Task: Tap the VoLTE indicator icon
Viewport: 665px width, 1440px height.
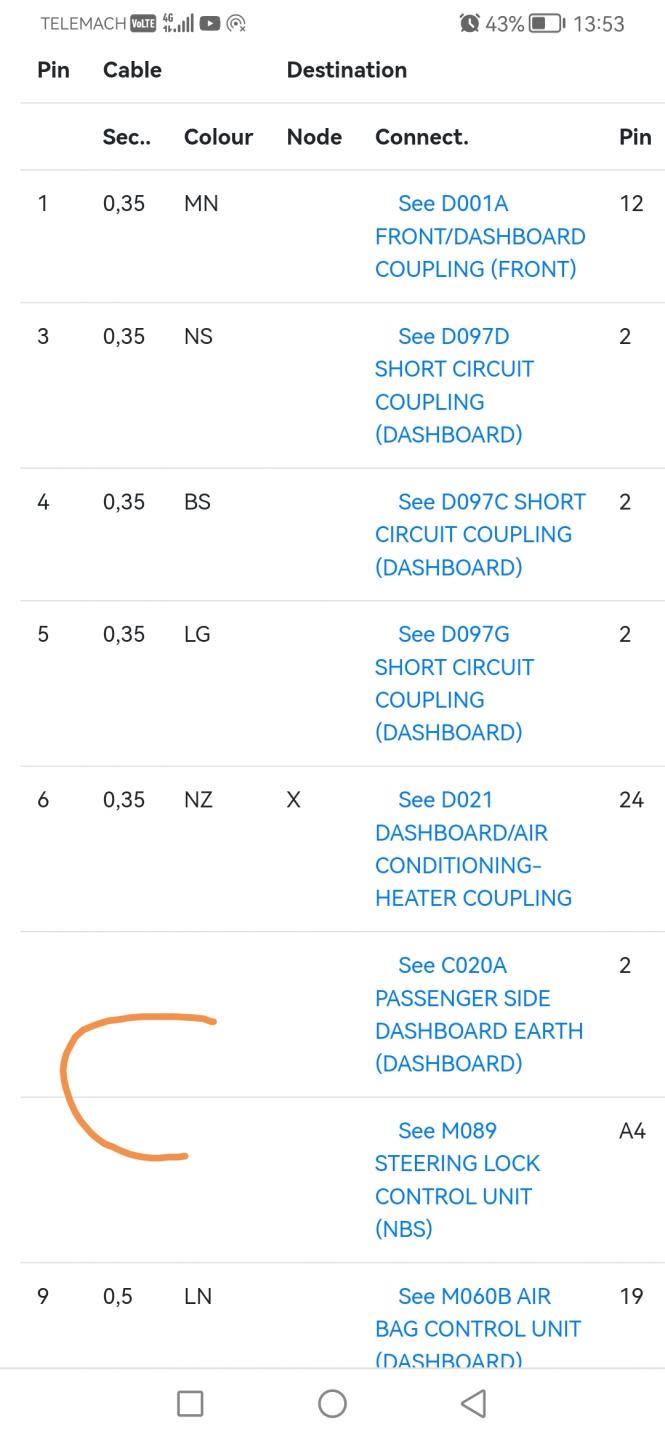Action: click(x=144, y=23)
